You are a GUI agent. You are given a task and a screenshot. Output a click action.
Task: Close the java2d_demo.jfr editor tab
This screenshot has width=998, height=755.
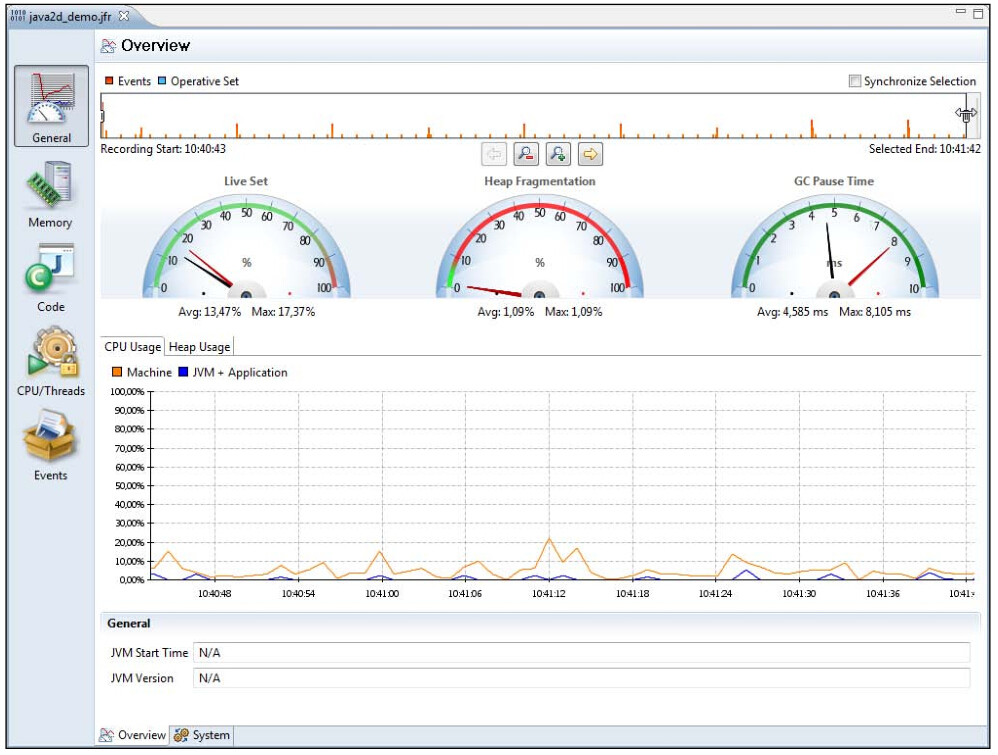pyautogui.click(x=124, y=17)
